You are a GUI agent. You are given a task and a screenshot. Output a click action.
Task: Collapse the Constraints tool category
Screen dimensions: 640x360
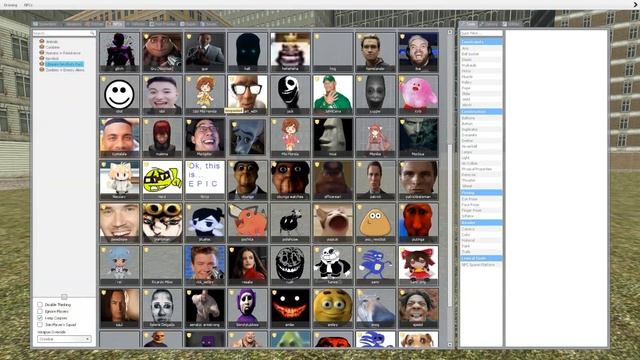[481, 42]
